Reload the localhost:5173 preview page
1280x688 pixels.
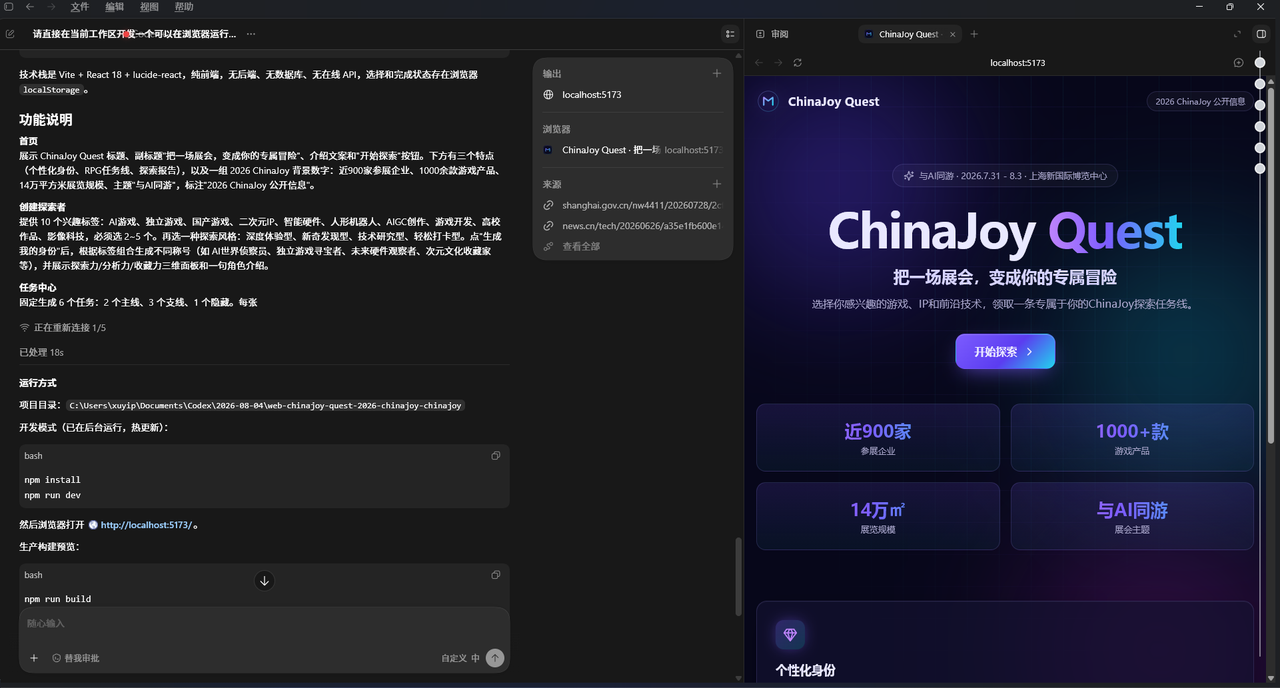click(797, 62)
